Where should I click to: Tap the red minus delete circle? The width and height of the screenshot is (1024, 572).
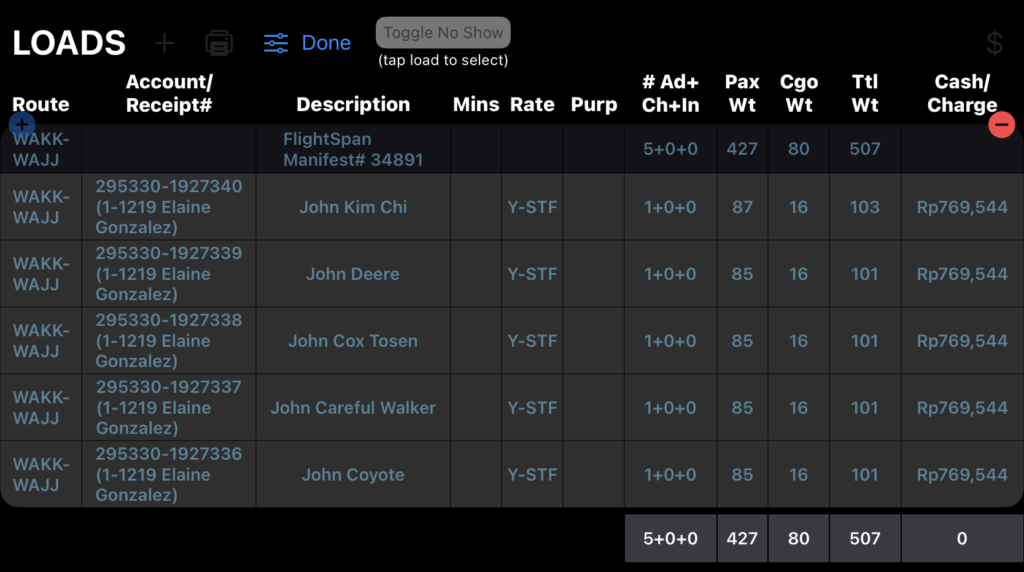tap(1001, 125)
